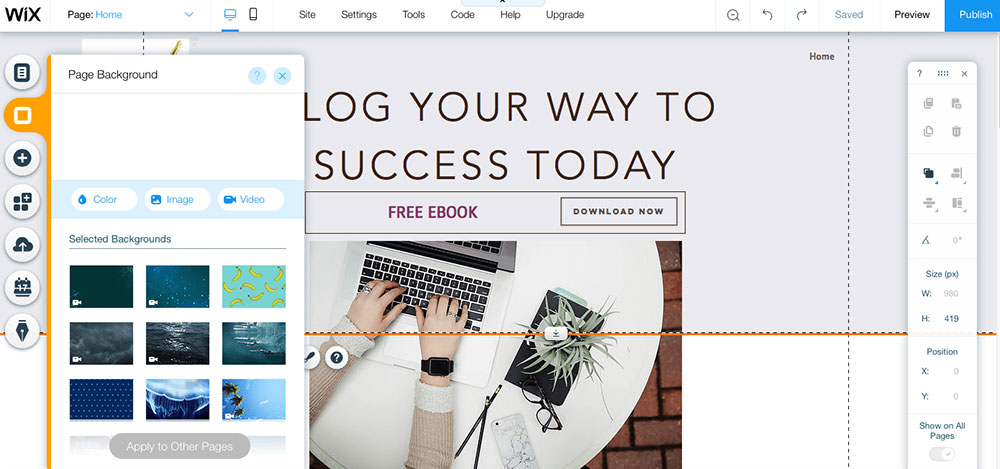Switch to mobile editor view
The image size is (1000, 469).
pyautogui.click(x=253, y=14)
